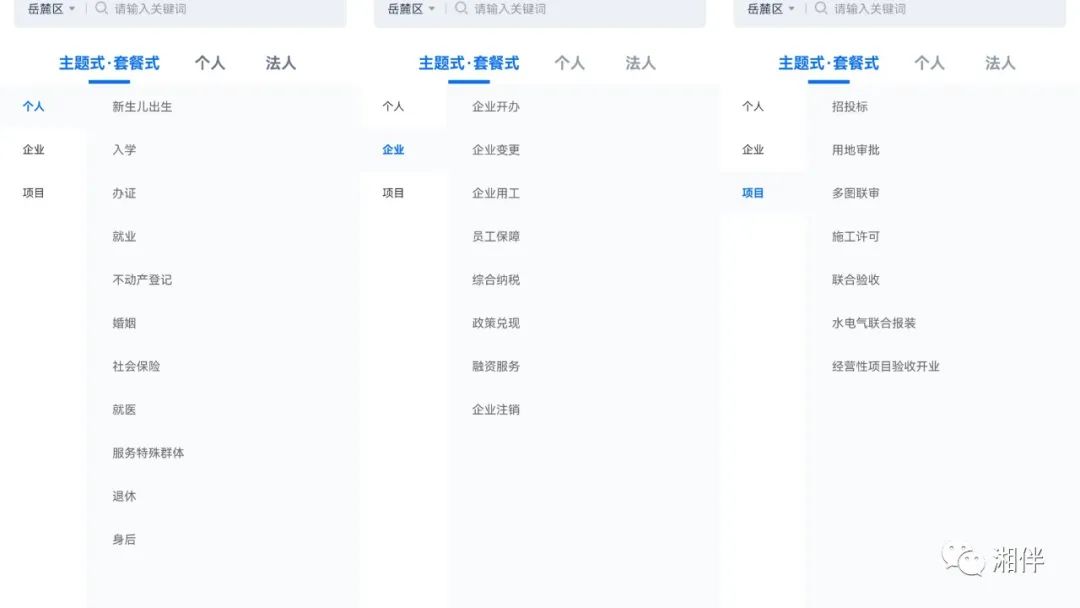Open the 岳麓区 dropdown in the middle panel
Viewport: 1080px width, 608px height.
coord(408,9)
